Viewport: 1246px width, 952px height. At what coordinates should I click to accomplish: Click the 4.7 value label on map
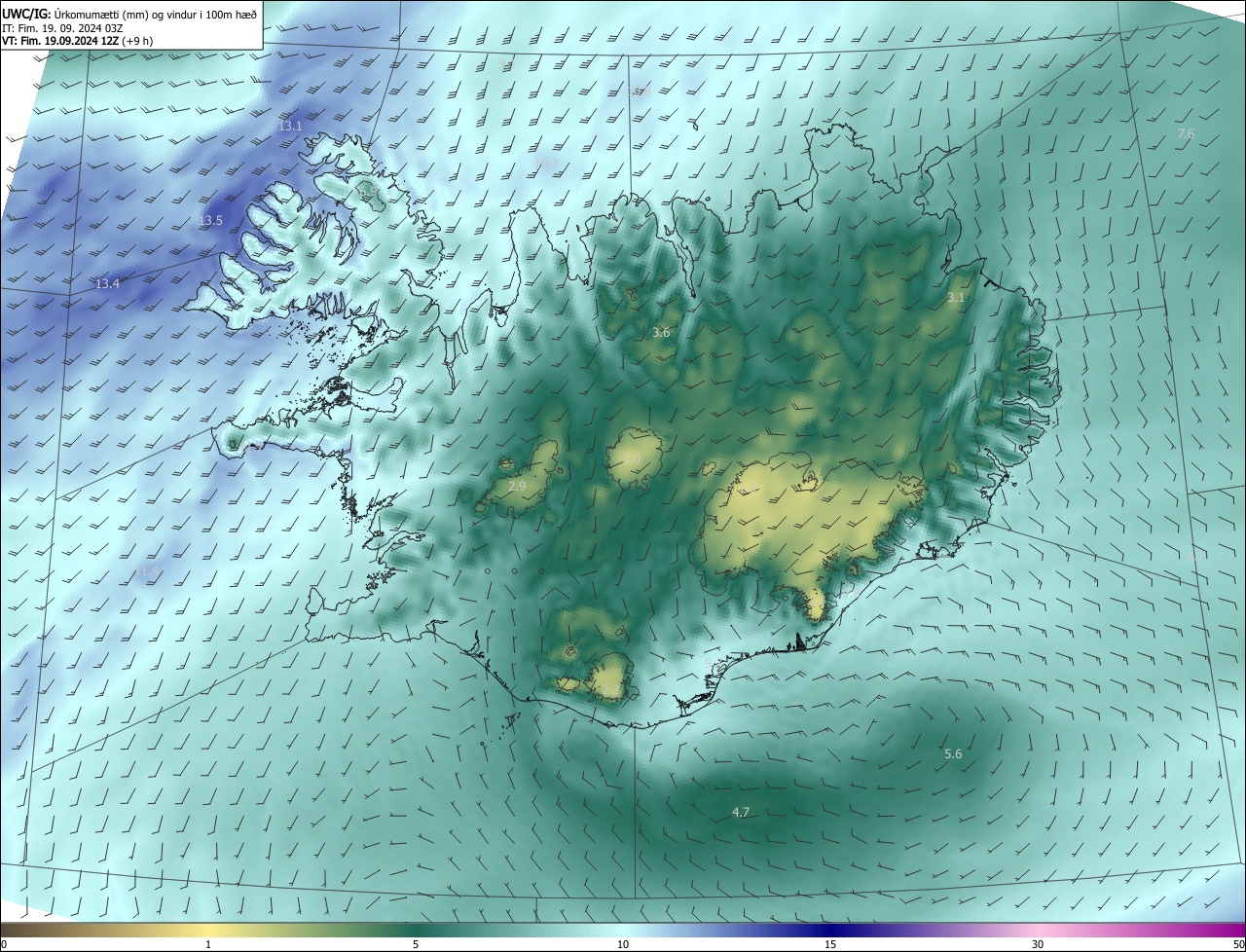click(741, 812)
